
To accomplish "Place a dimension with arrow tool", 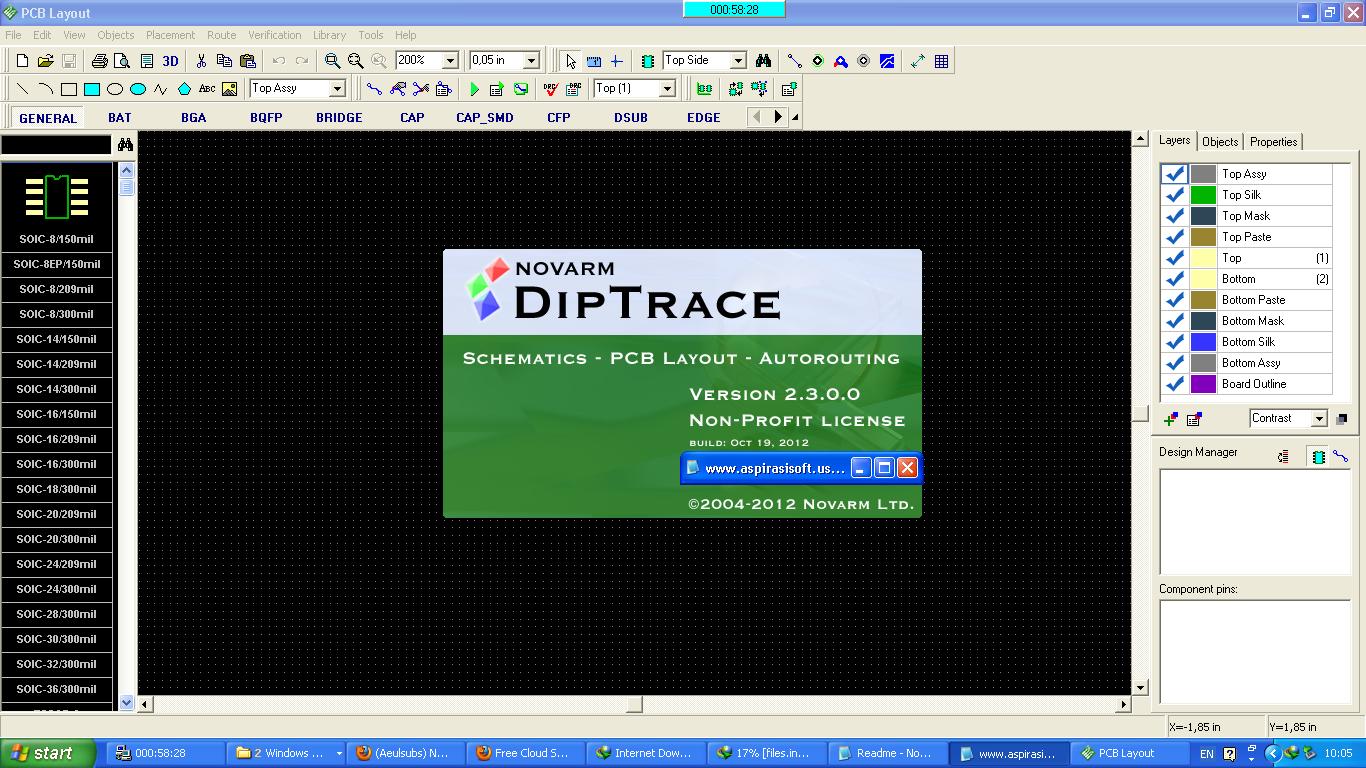I will 918,61.
